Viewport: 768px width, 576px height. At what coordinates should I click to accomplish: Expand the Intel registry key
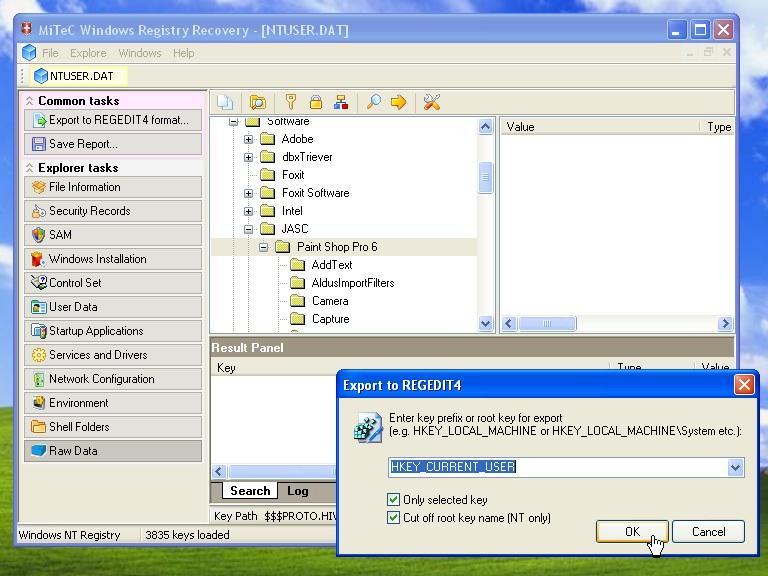click(x=248, y=212)
